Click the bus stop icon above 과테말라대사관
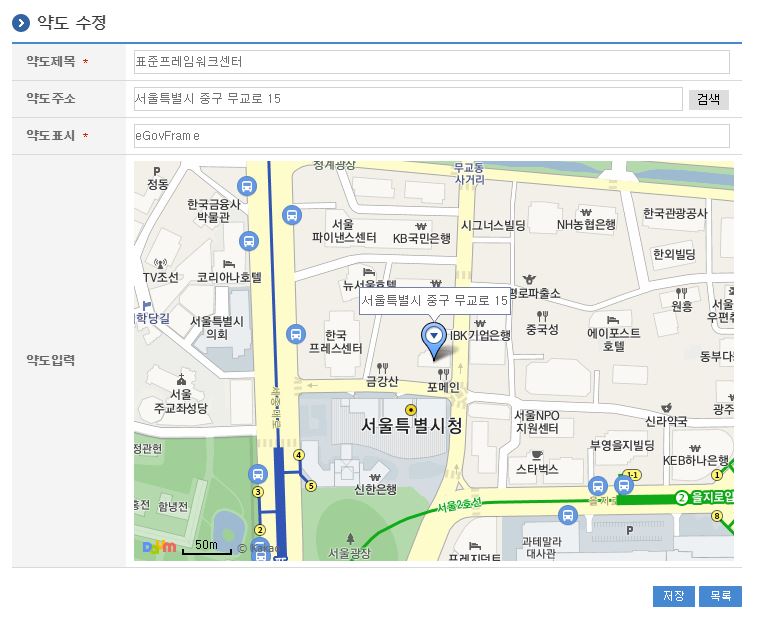This screenshot has width=757, height=617. point(567,515)
